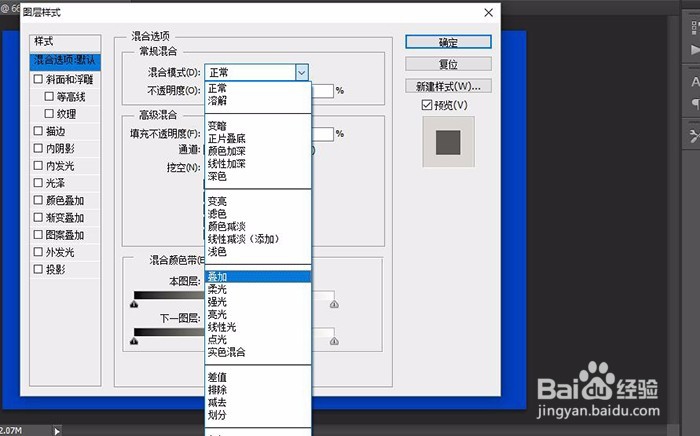The height and width of the screenshot is (436, 700).
Task: Choose 滤色 blend mode
Action: pyautogui.click(x=258, y=214)
